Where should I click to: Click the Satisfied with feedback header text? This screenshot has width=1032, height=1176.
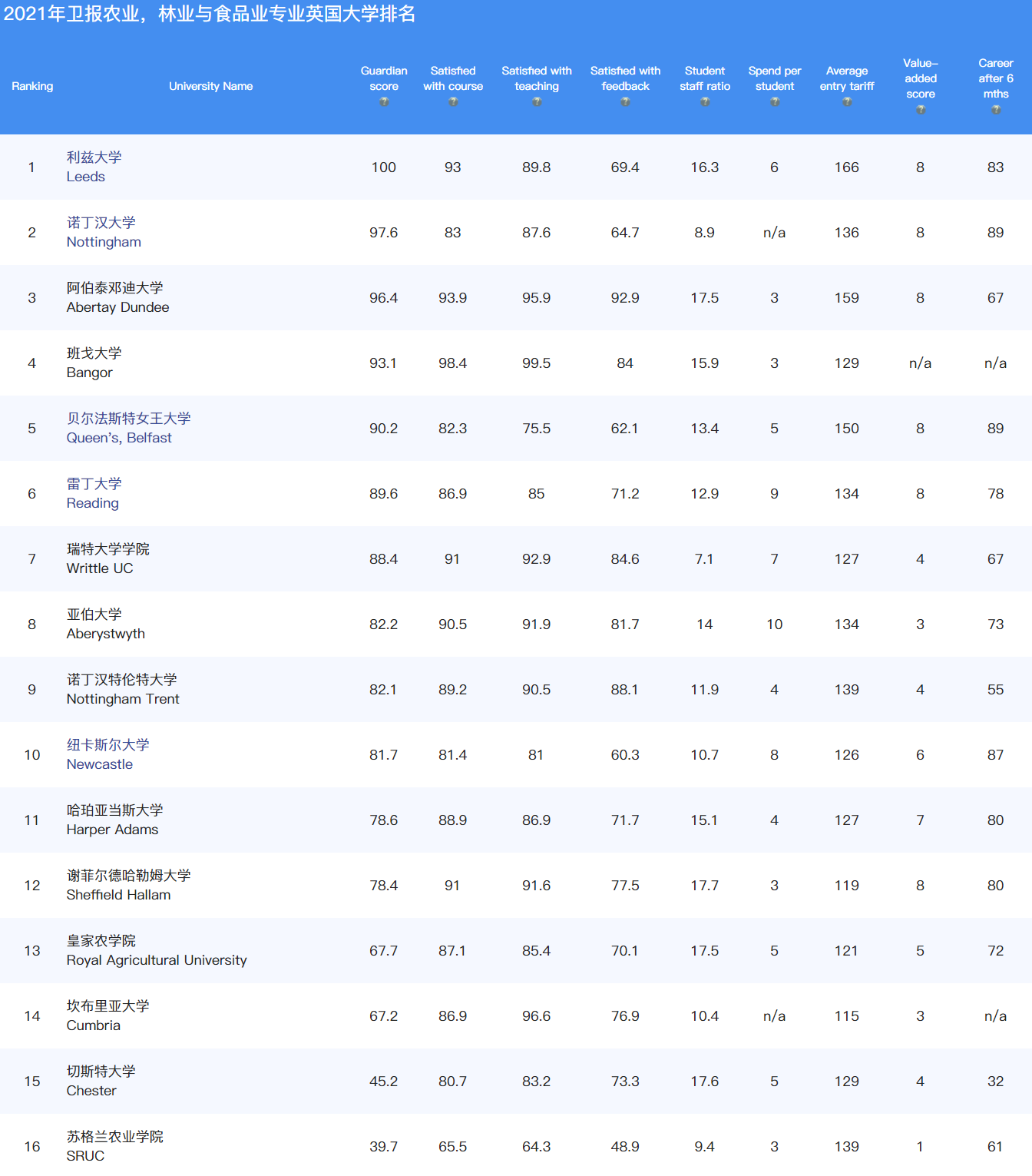pos(625,78)
